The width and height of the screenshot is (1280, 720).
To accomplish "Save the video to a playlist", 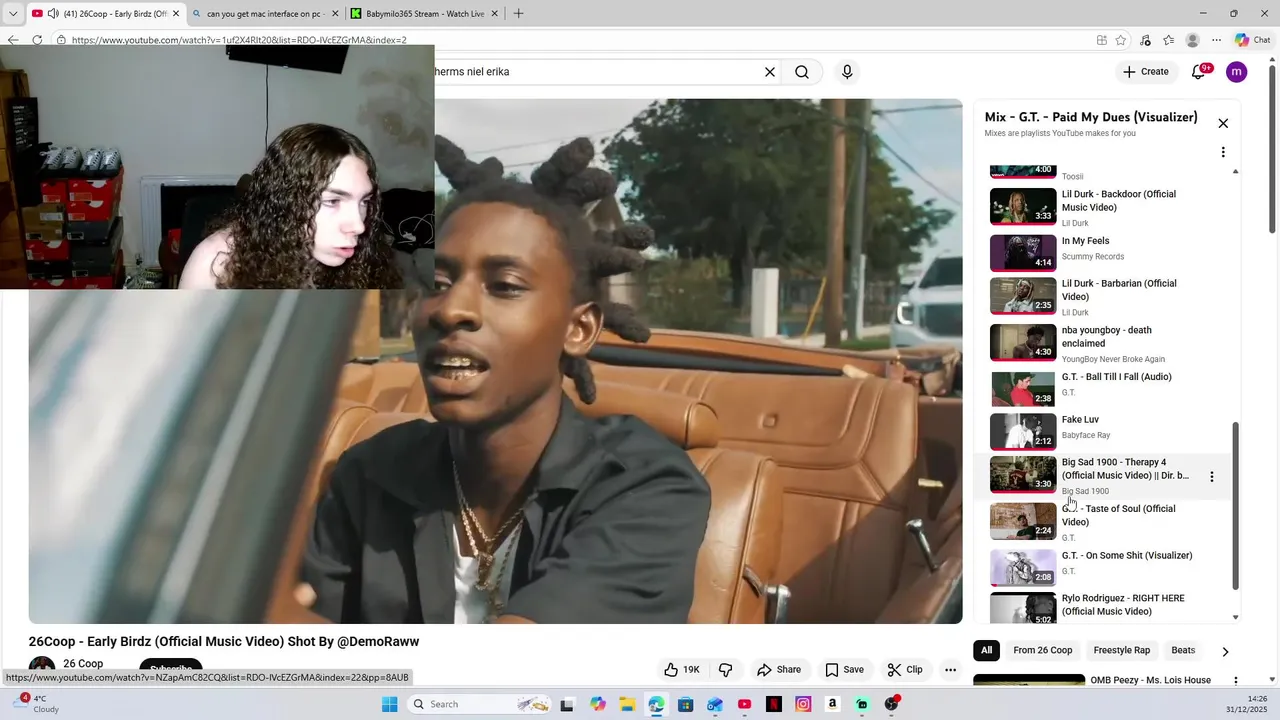I will point(844,670).
